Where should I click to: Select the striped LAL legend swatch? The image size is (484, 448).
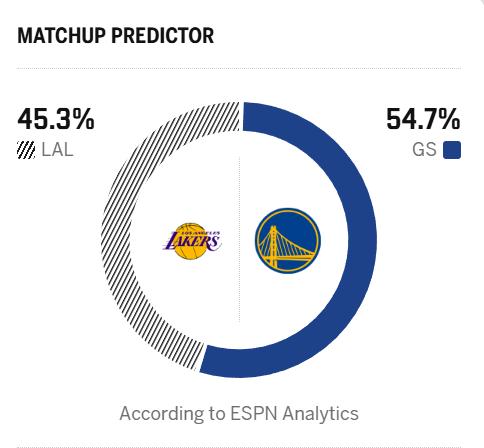coord(26,150)
